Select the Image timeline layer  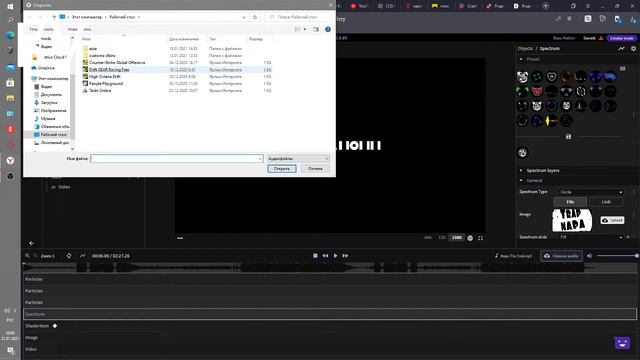click(x=330, y=338)
